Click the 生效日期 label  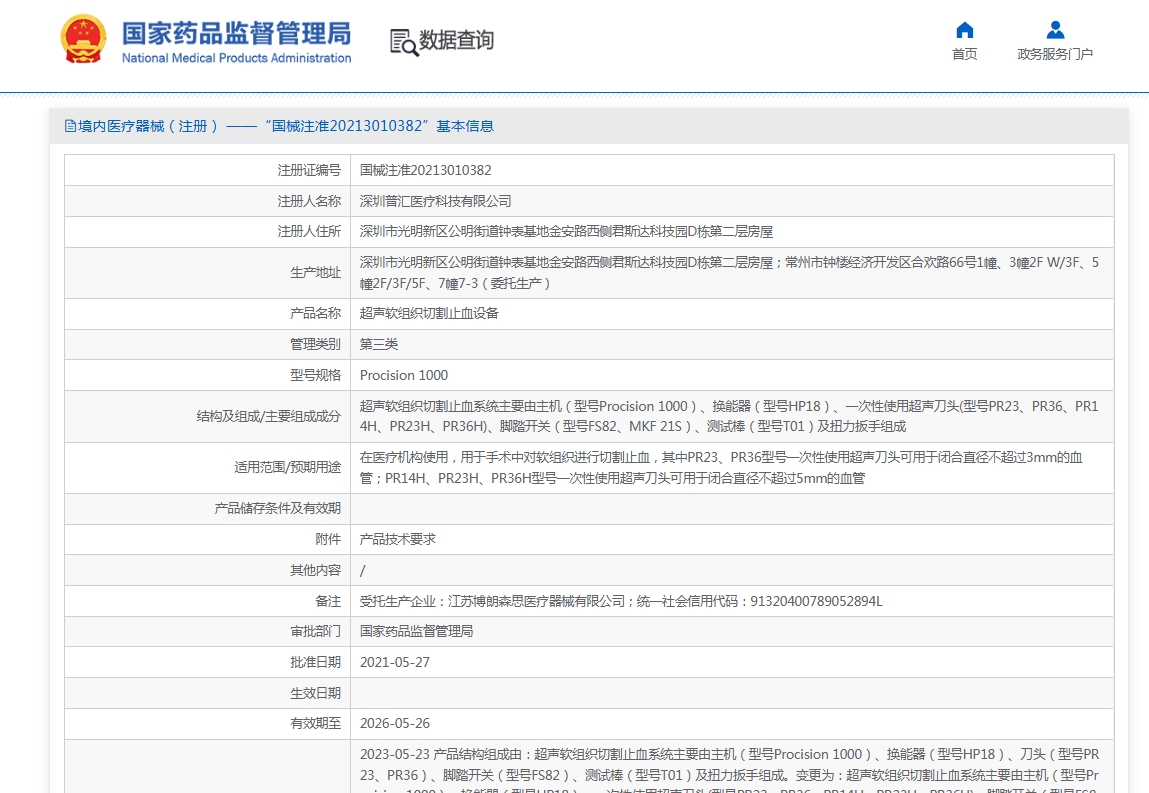pos(316,693)
